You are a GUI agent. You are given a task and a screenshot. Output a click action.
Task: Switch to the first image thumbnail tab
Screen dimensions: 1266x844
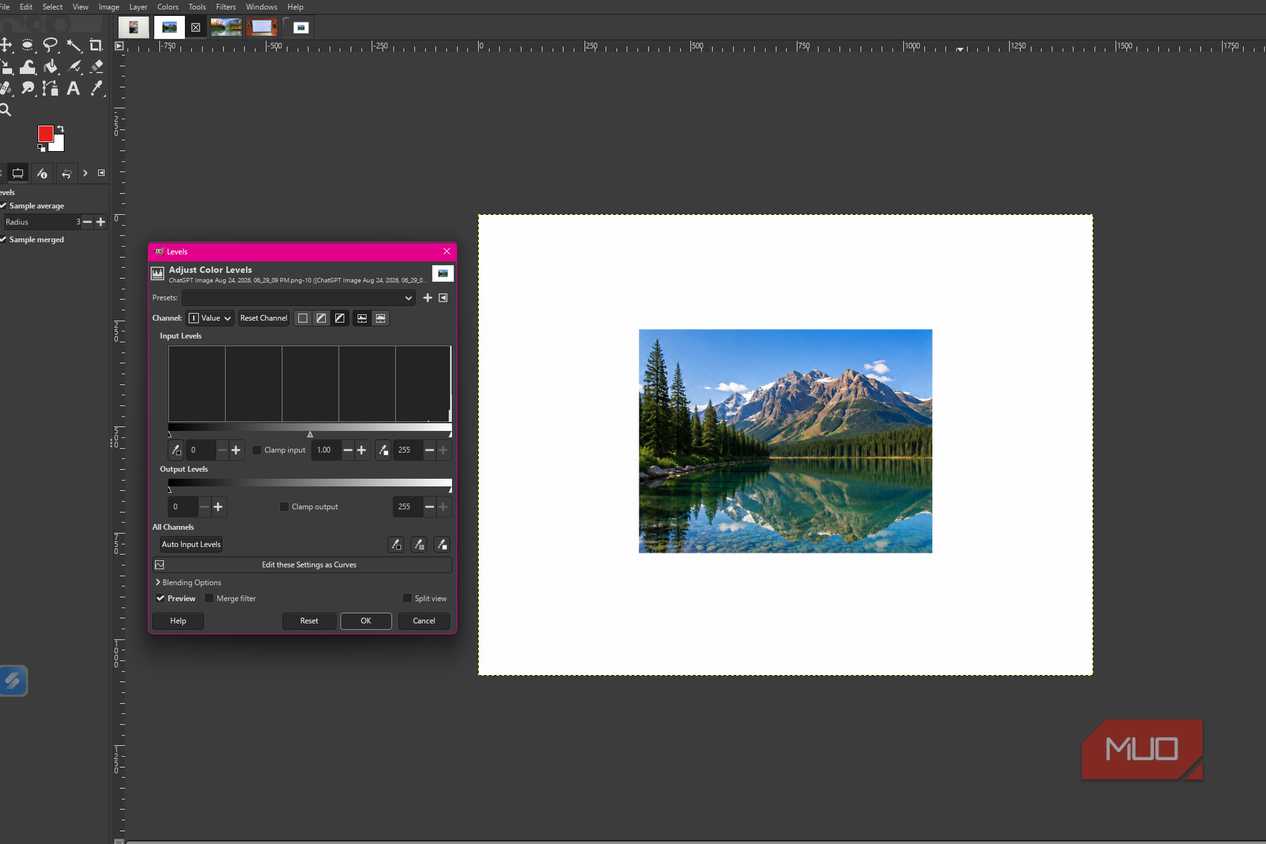[x=133, y=27]
